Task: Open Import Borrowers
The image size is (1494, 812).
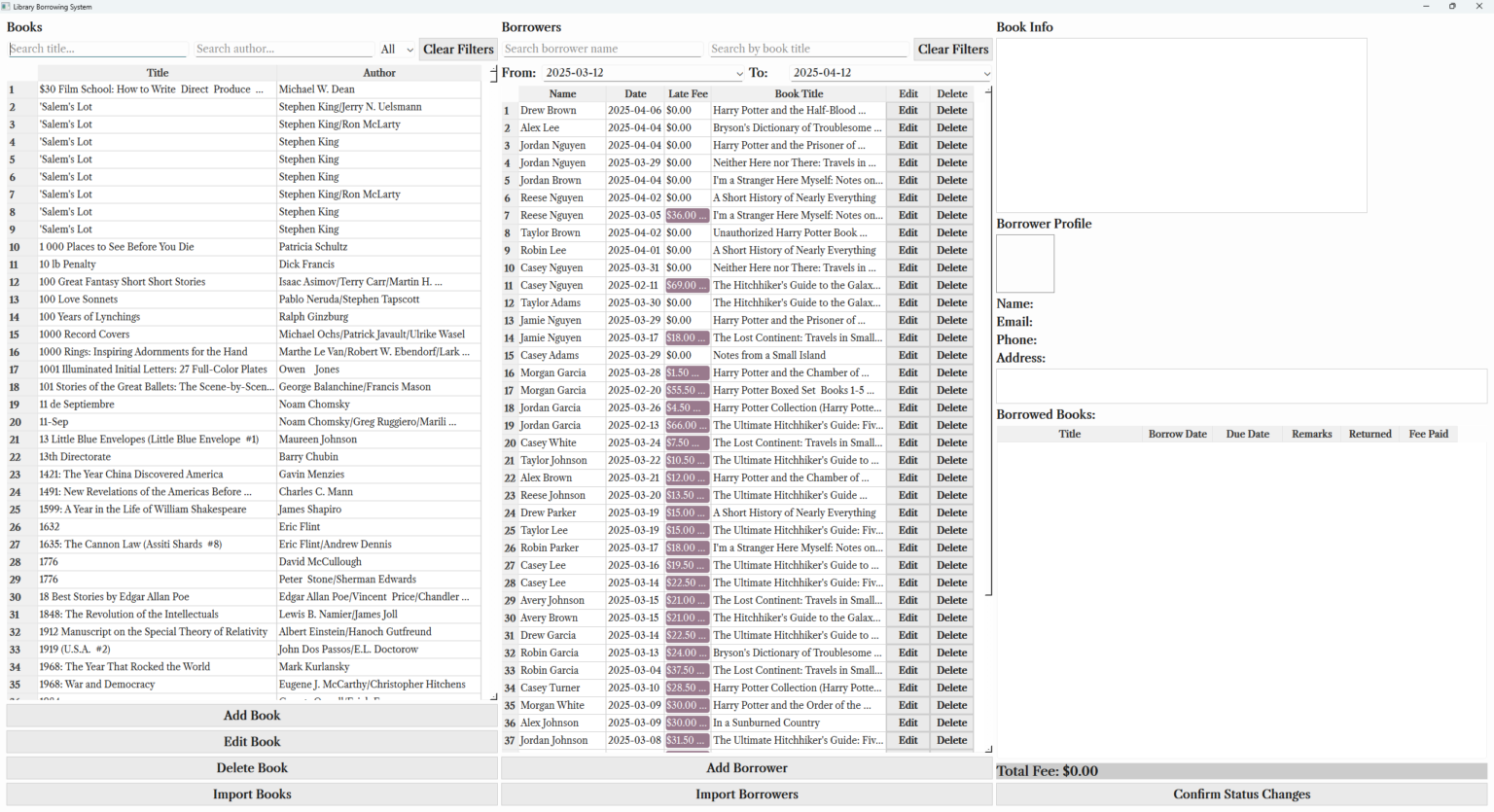Action: tap(746, 794)
